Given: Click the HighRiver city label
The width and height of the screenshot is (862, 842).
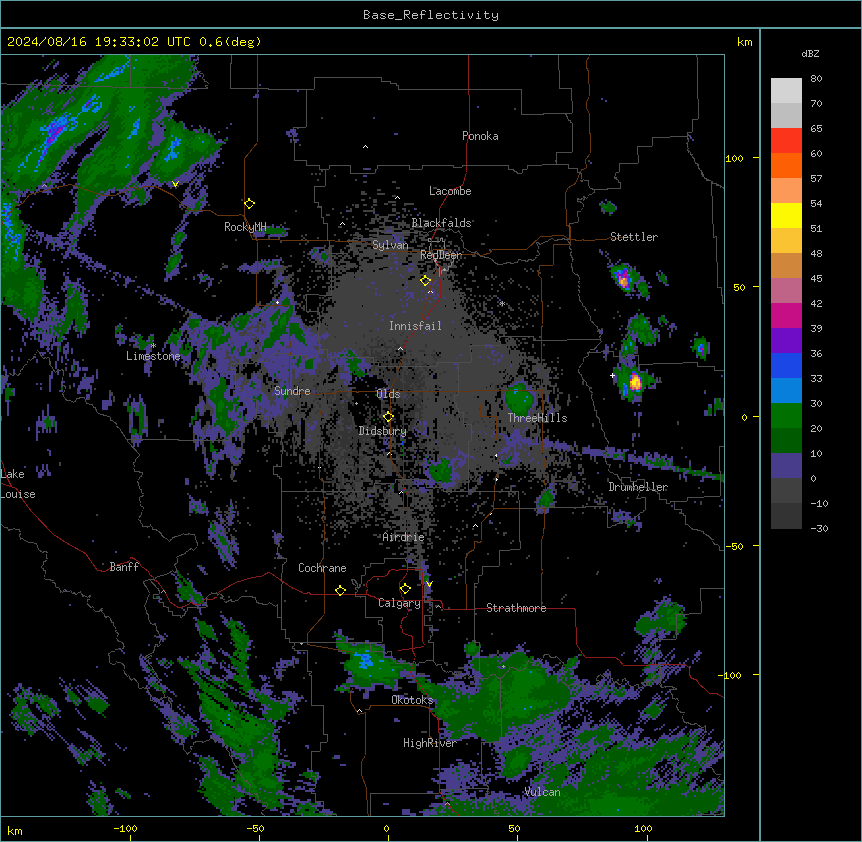Looking at the screenshot, I should click(429, 743).
